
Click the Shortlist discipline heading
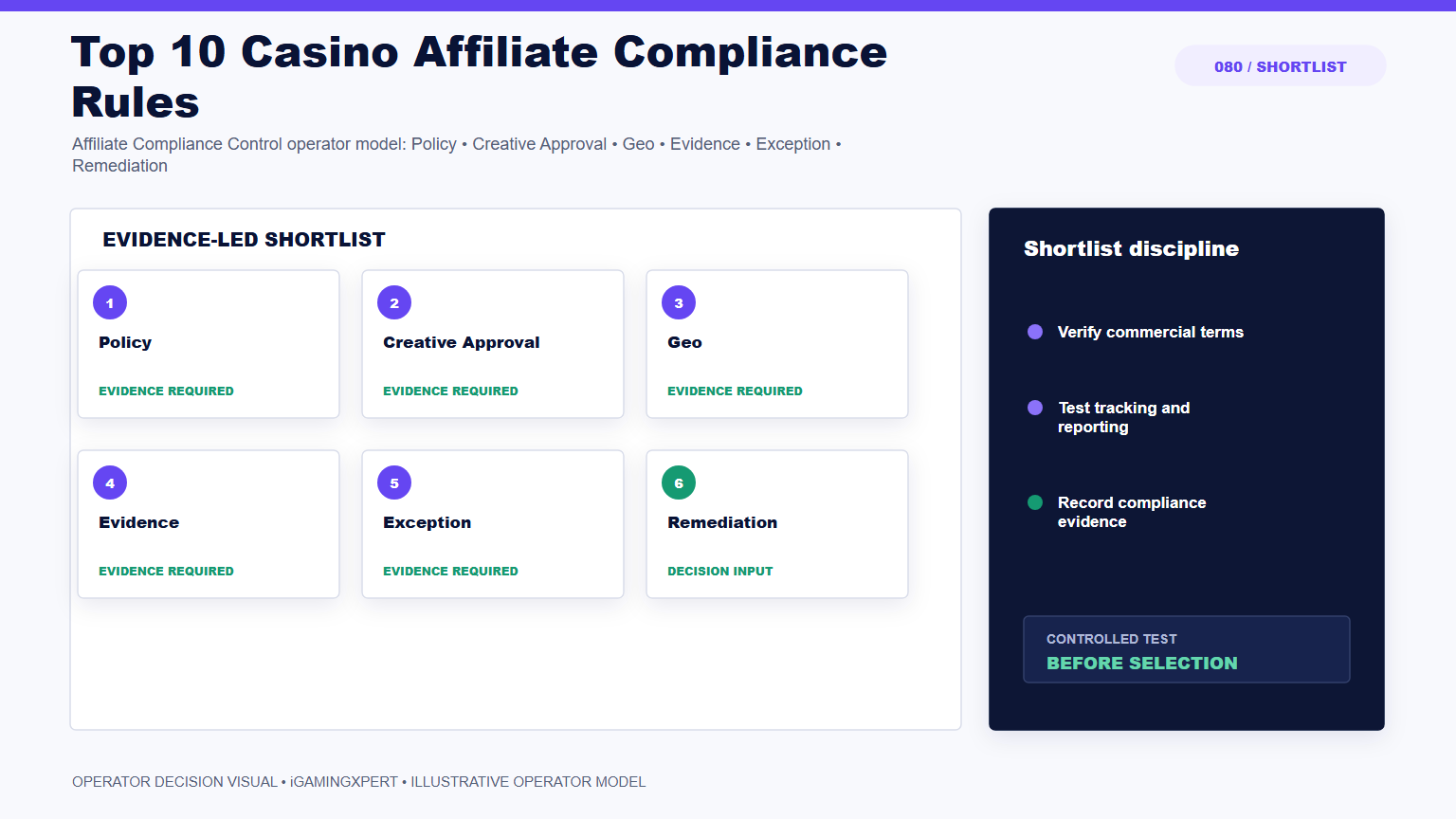[1131, 248]
